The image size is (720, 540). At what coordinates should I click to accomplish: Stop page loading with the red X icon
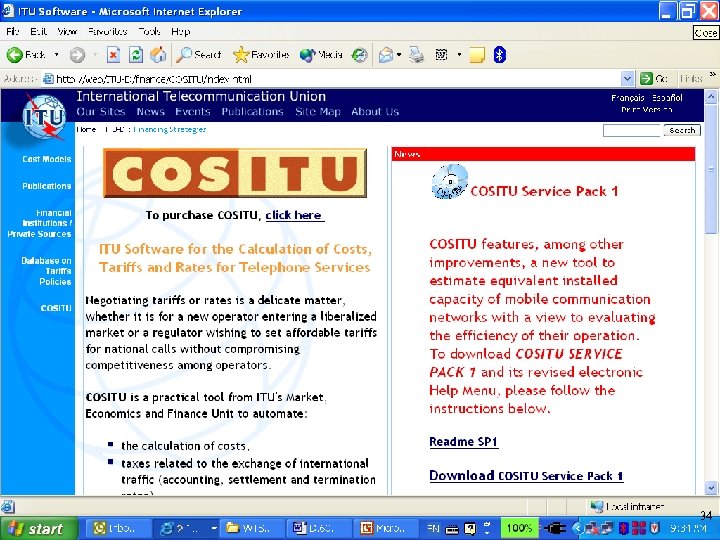click(113, 55)
